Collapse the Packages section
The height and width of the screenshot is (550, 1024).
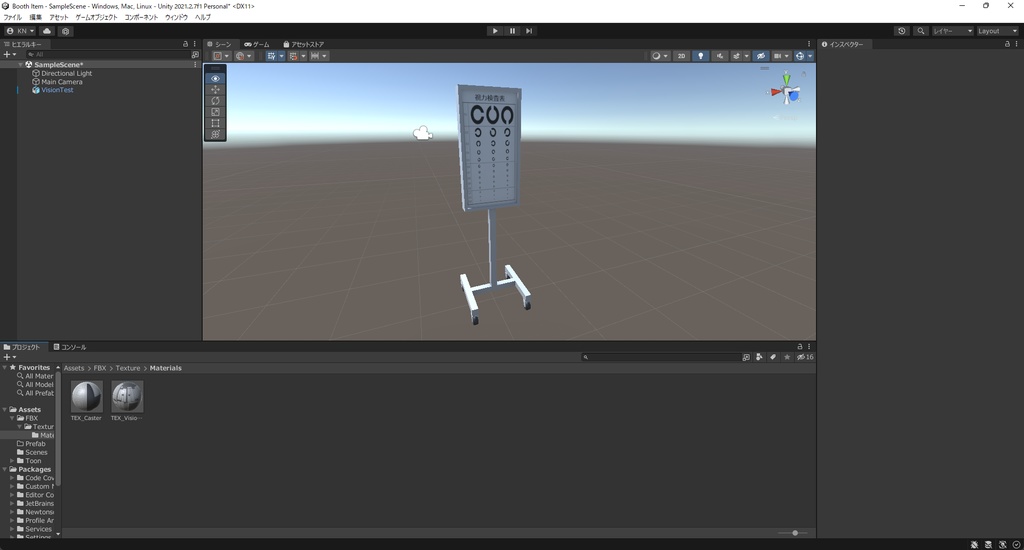point(5,470)
